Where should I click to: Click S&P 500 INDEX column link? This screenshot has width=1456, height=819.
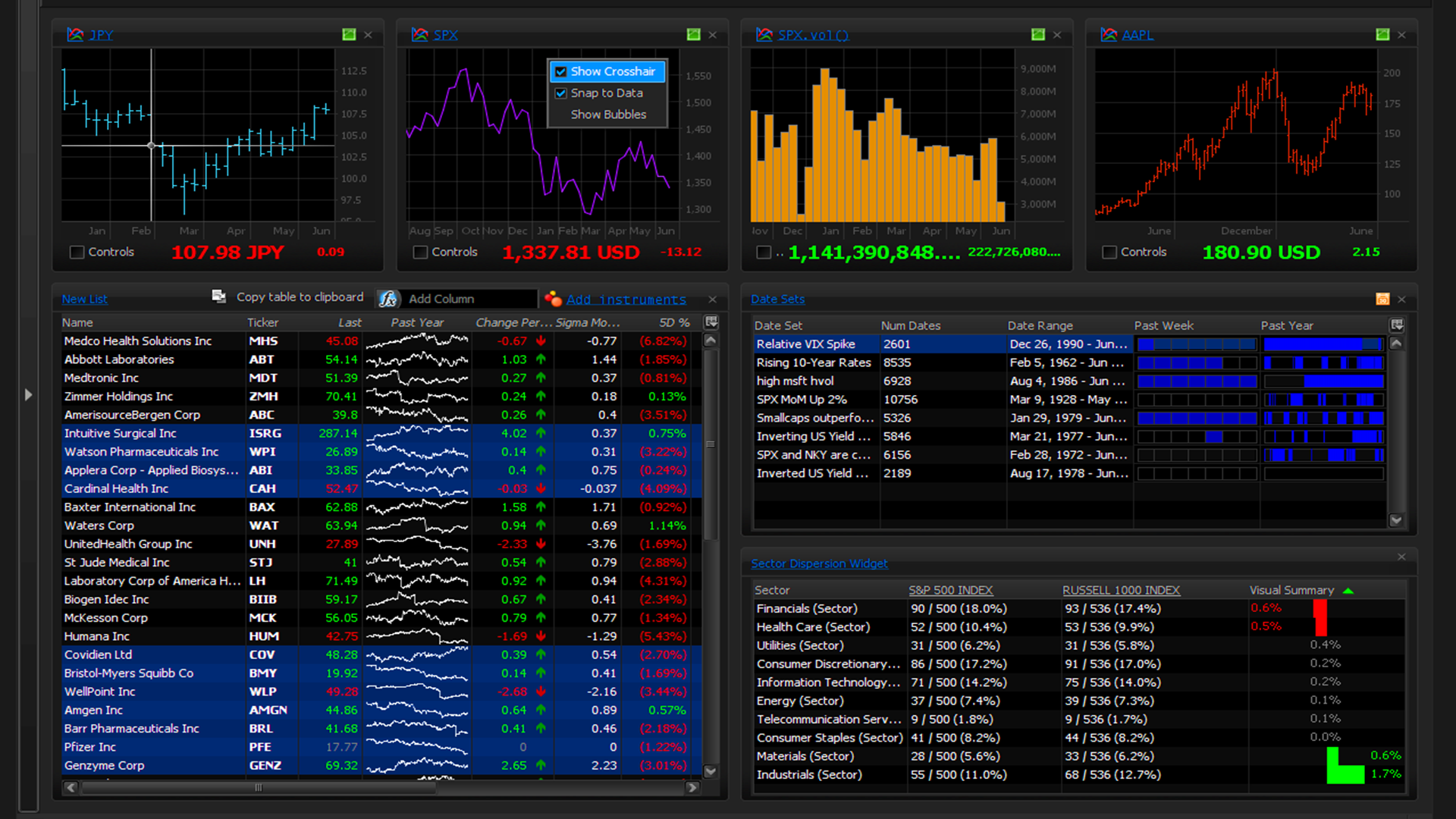click(x=950, y=591)
